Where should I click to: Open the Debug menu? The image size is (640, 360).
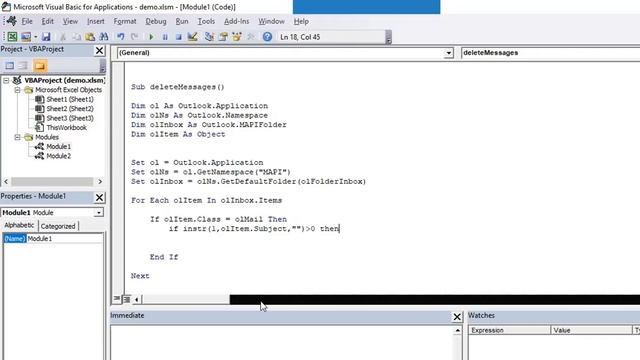(156, 21)
